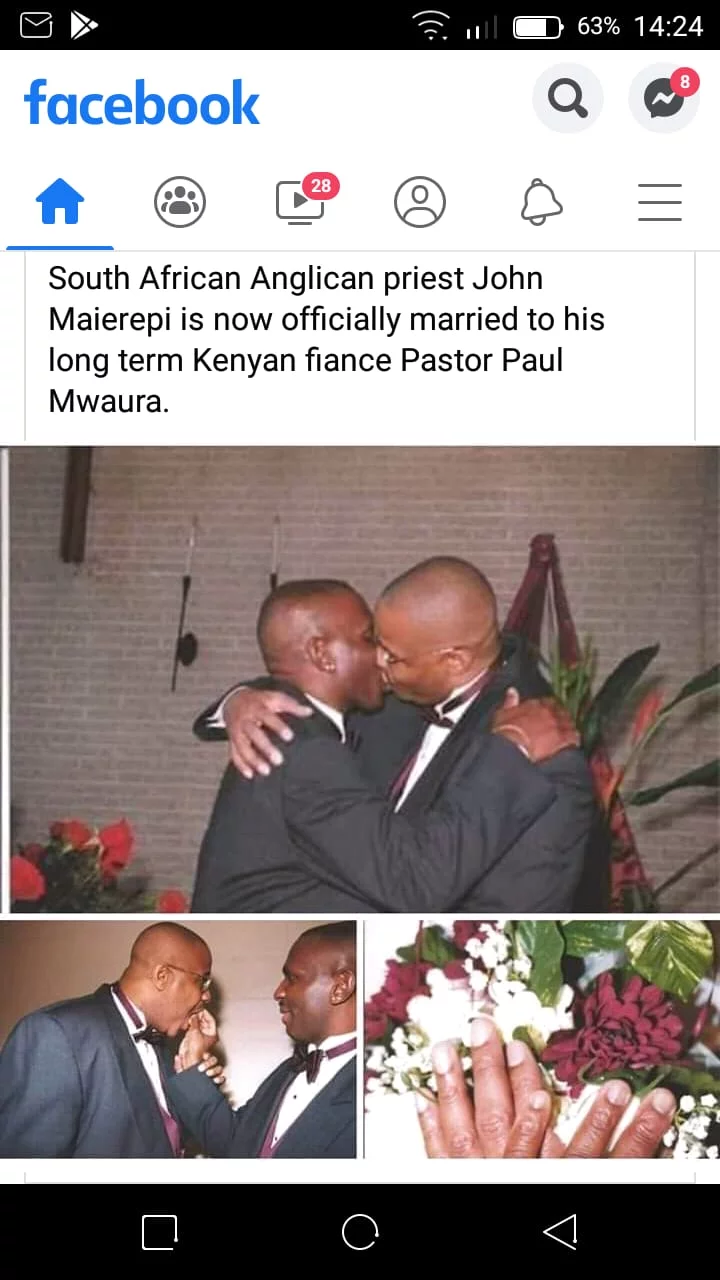Image resolution: width=720 pixels, height=1280 pixels.
Task: Tap the mail notification icon in status bar
Action: tap(36, 25)
